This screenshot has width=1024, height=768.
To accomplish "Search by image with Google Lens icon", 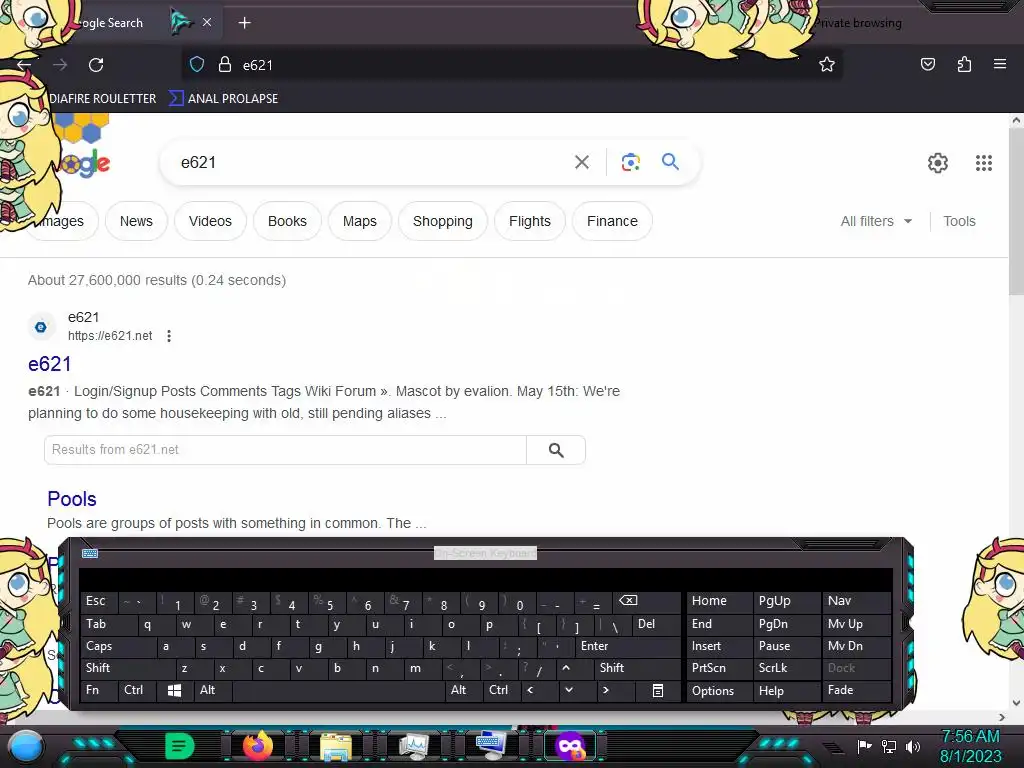I will pyautogui.click(x=630, y=162).
